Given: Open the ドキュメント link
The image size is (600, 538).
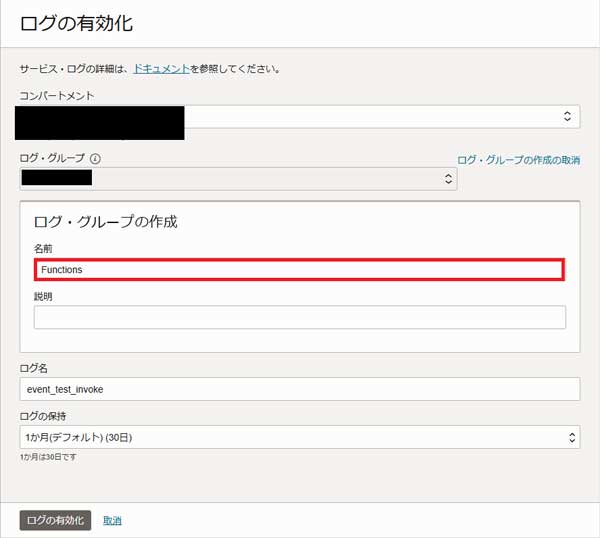Looking at the screenshot, I should point(161,69).
